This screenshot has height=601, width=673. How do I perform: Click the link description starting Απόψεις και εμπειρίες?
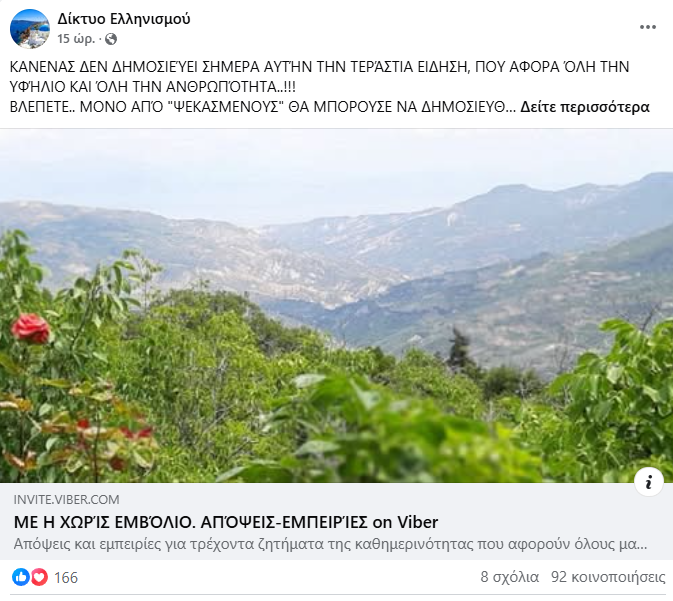[x=330, y=544]
